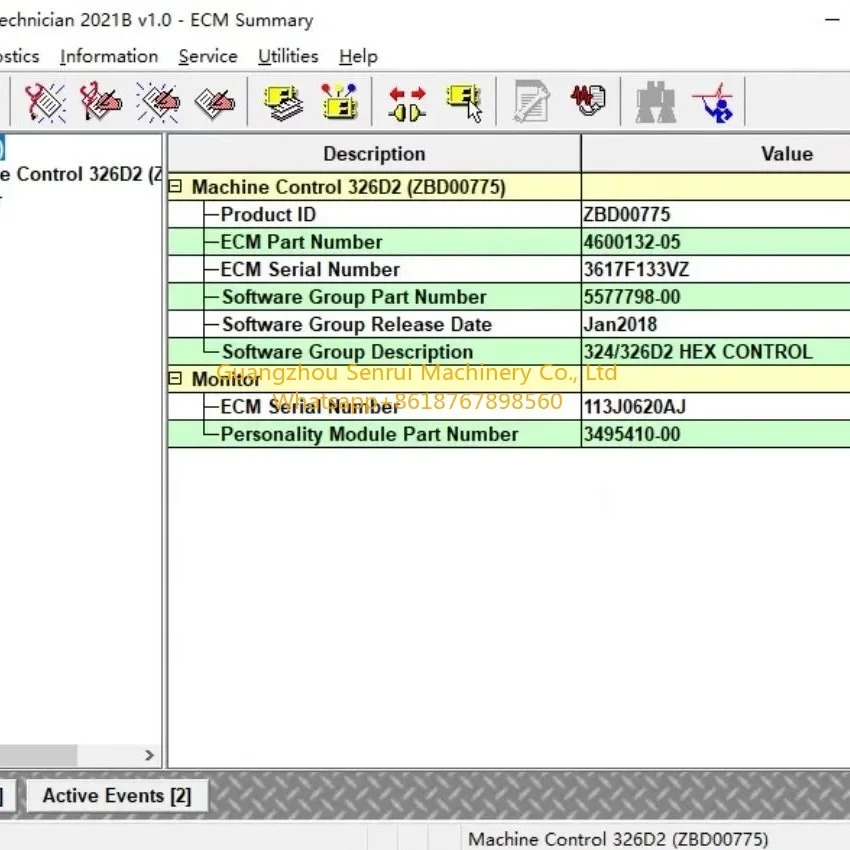
Task: Click the grayed notepad report icon
Action: [531, 102]
